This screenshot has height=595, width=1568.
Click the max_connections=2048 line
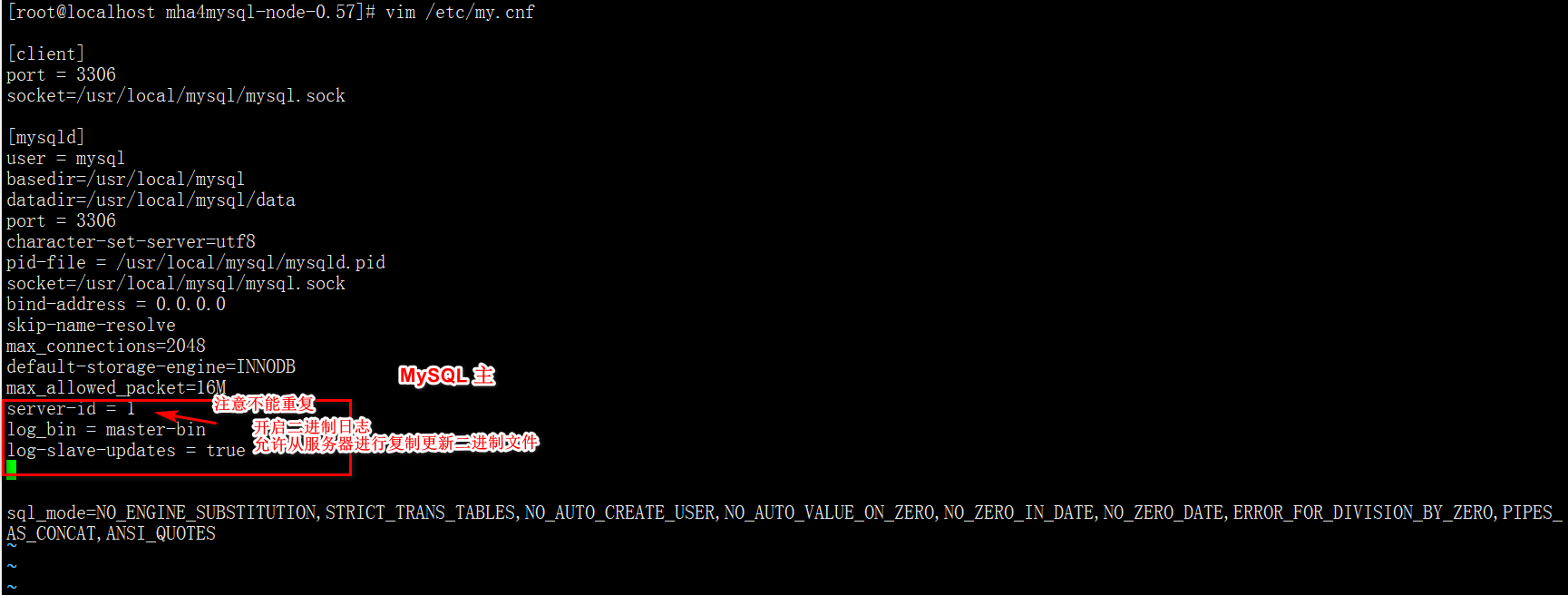(x=106, y=346)
